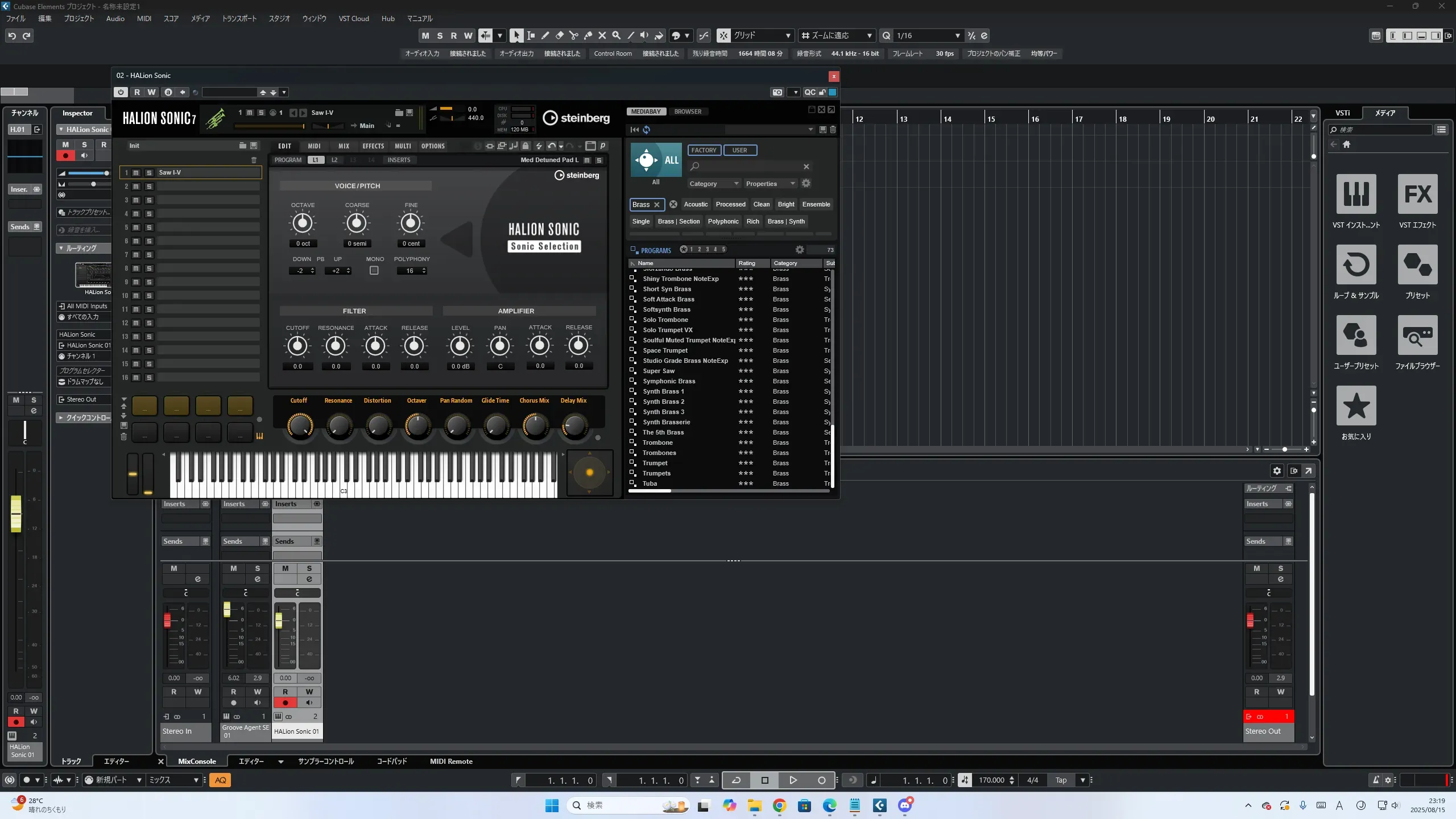Mute the Groove Agent SE channel
The width and height of the screenshot is (1456, 819).
click(x=233, y=568)
